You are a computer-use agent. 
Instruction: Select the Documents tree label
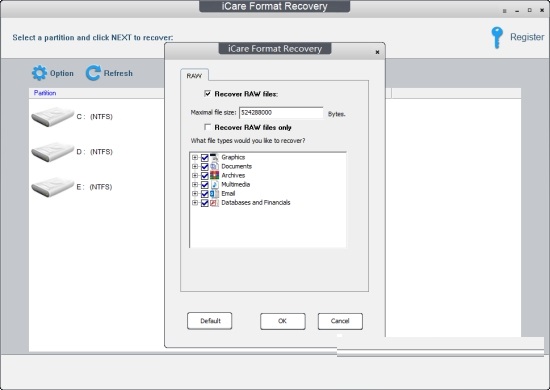click(236, 166)
